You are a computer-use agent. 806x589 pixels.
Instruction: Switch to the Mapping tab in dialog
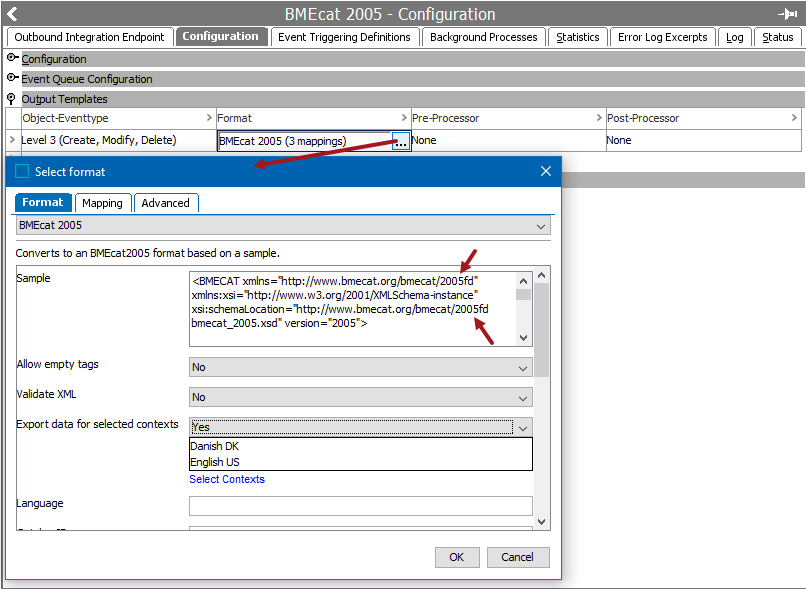click(102, 203)
